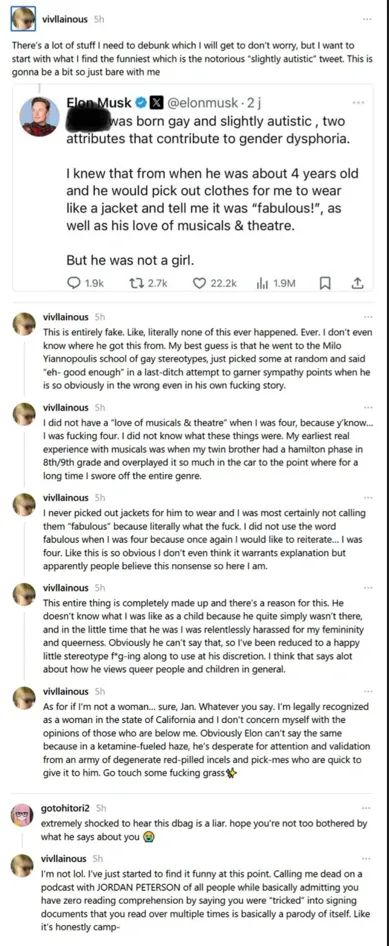Screen dimensions: 389x946
Task: Open more options on "This is entirely fake" post
Action: point(367,316)
